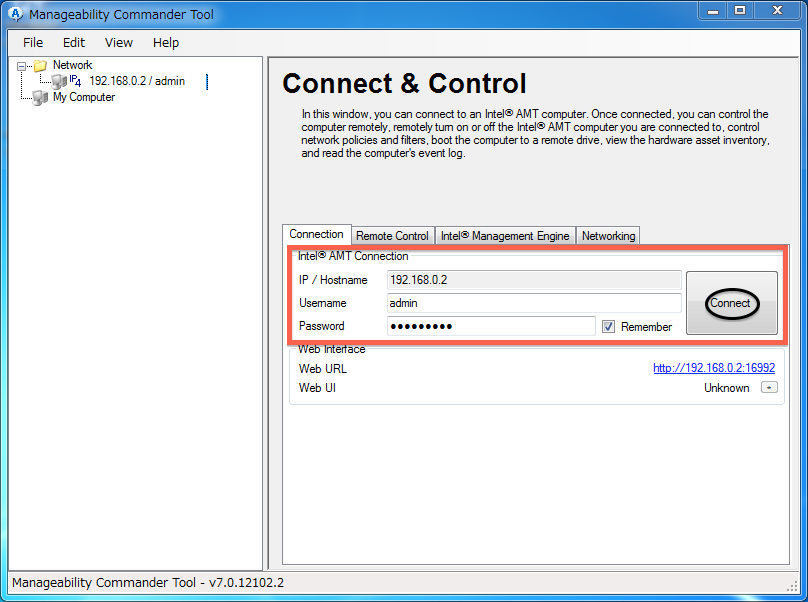Click the Remember label text
The width and height of the screenshot is (808, 602).
[x=646, y=327]
